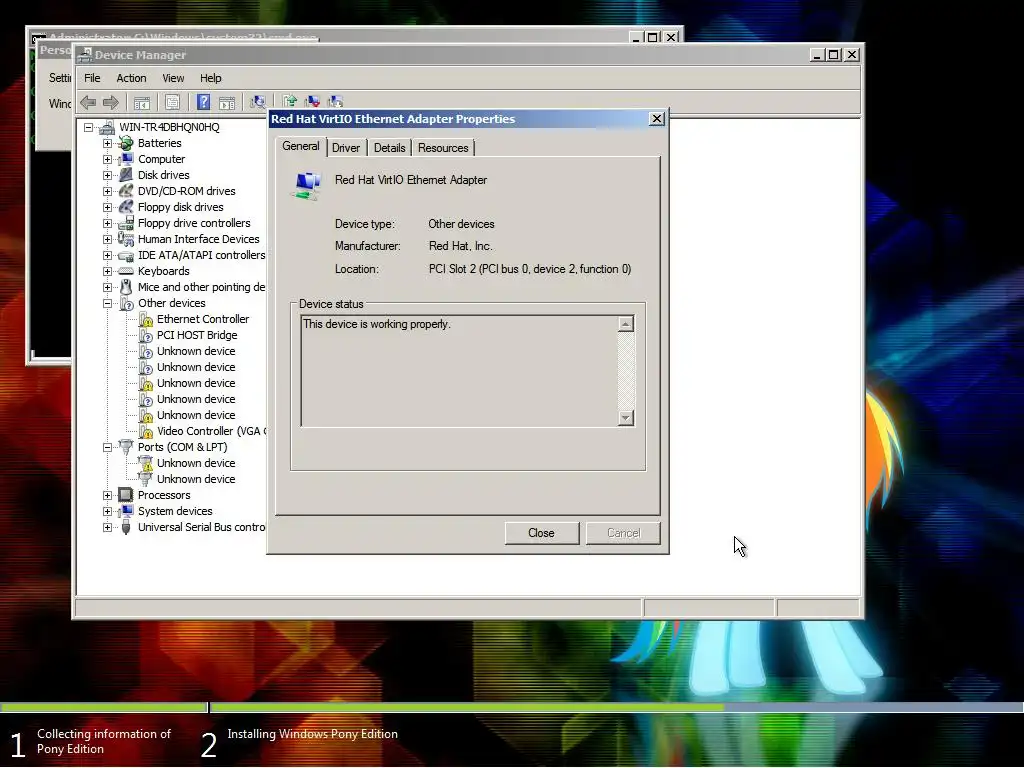Viewport: 1024px width, 768px height.
Task: Click the Video Controller warning icon
Action: pyautogui.click(x=146, y=431)
